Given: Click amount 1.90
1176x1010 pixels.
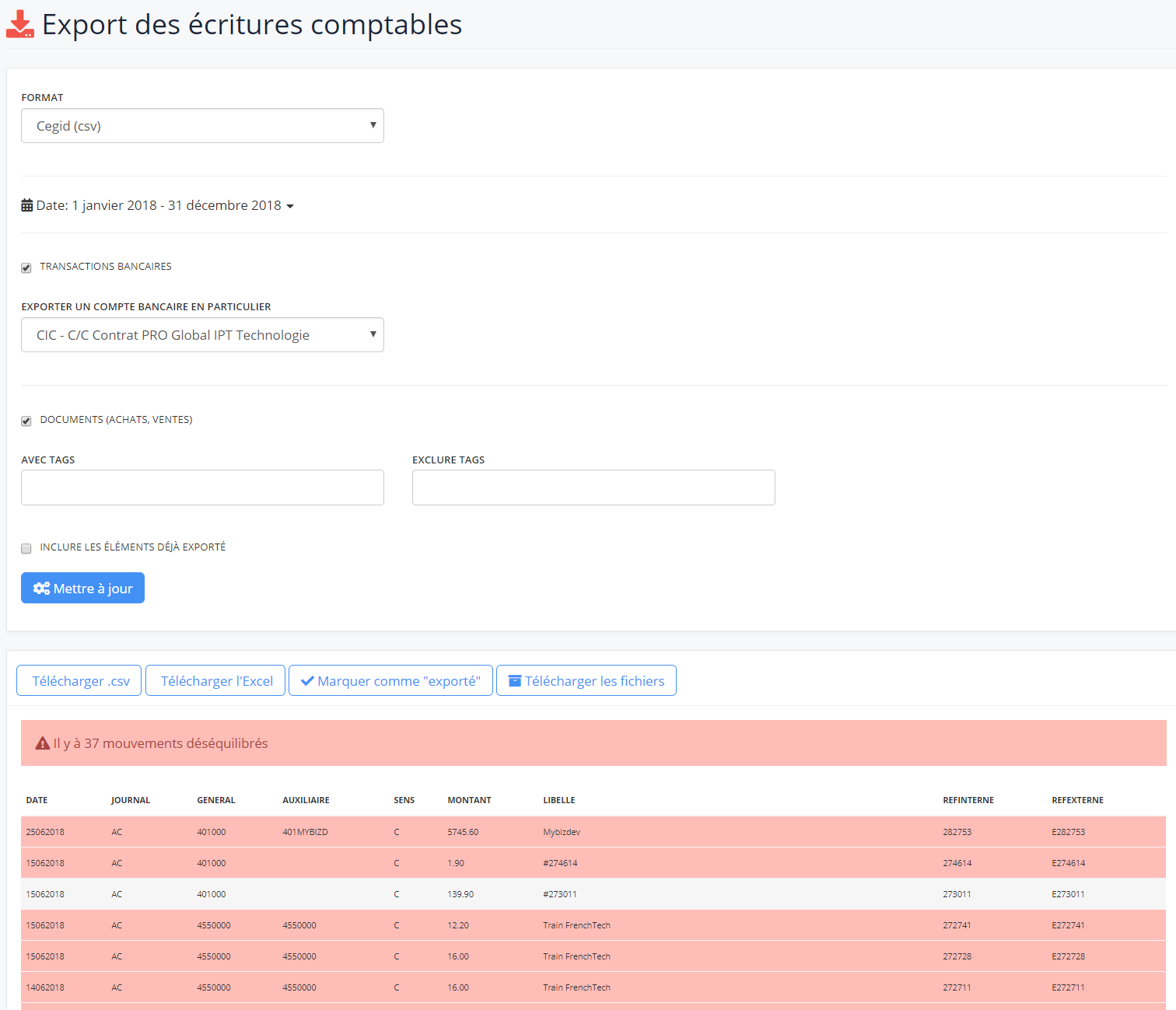Looking at the screenshot, I should point(456,863).
